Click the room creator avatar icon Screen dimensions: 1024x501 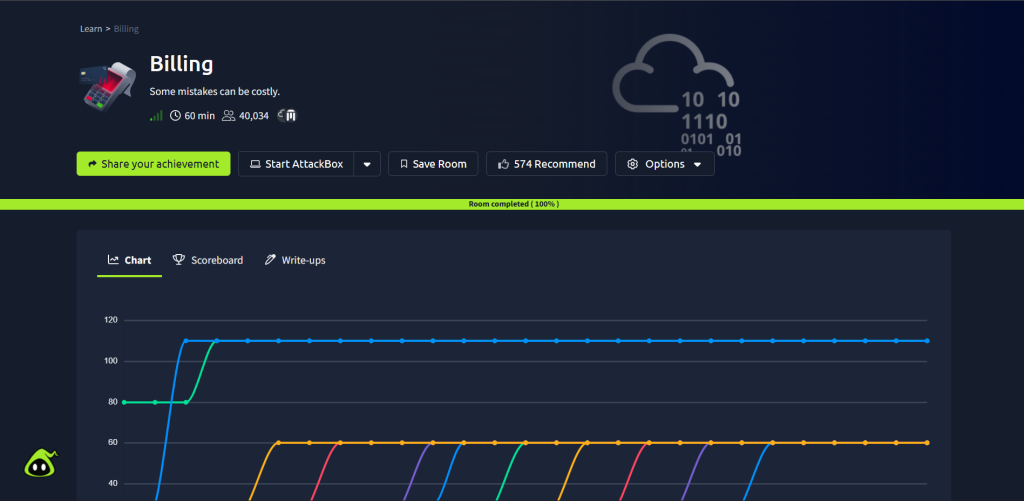[289, 116]
